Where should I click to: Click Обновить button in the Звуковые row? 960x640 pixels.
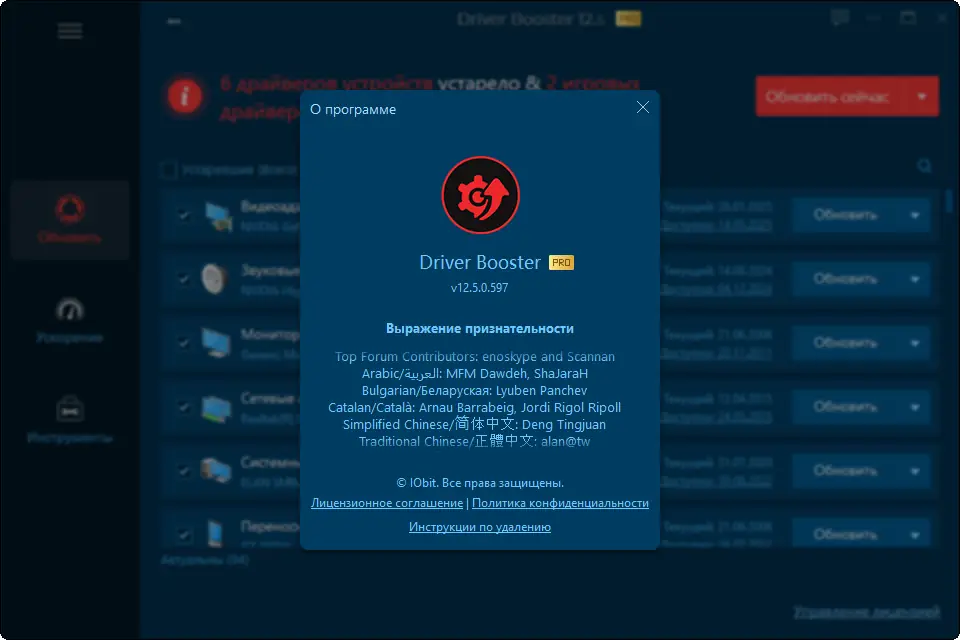(846, 279)
